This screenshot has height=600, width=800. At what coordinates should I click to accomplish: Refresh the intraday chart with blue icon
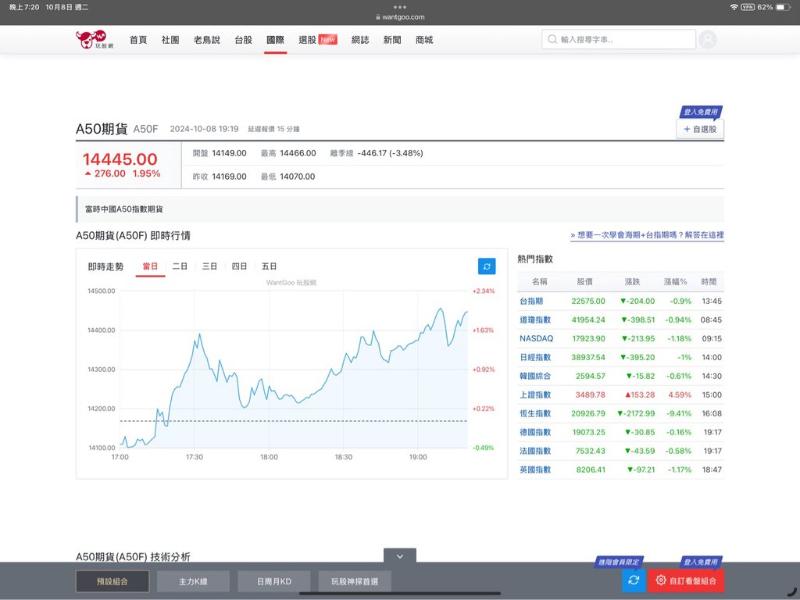[x=486, y=266]
